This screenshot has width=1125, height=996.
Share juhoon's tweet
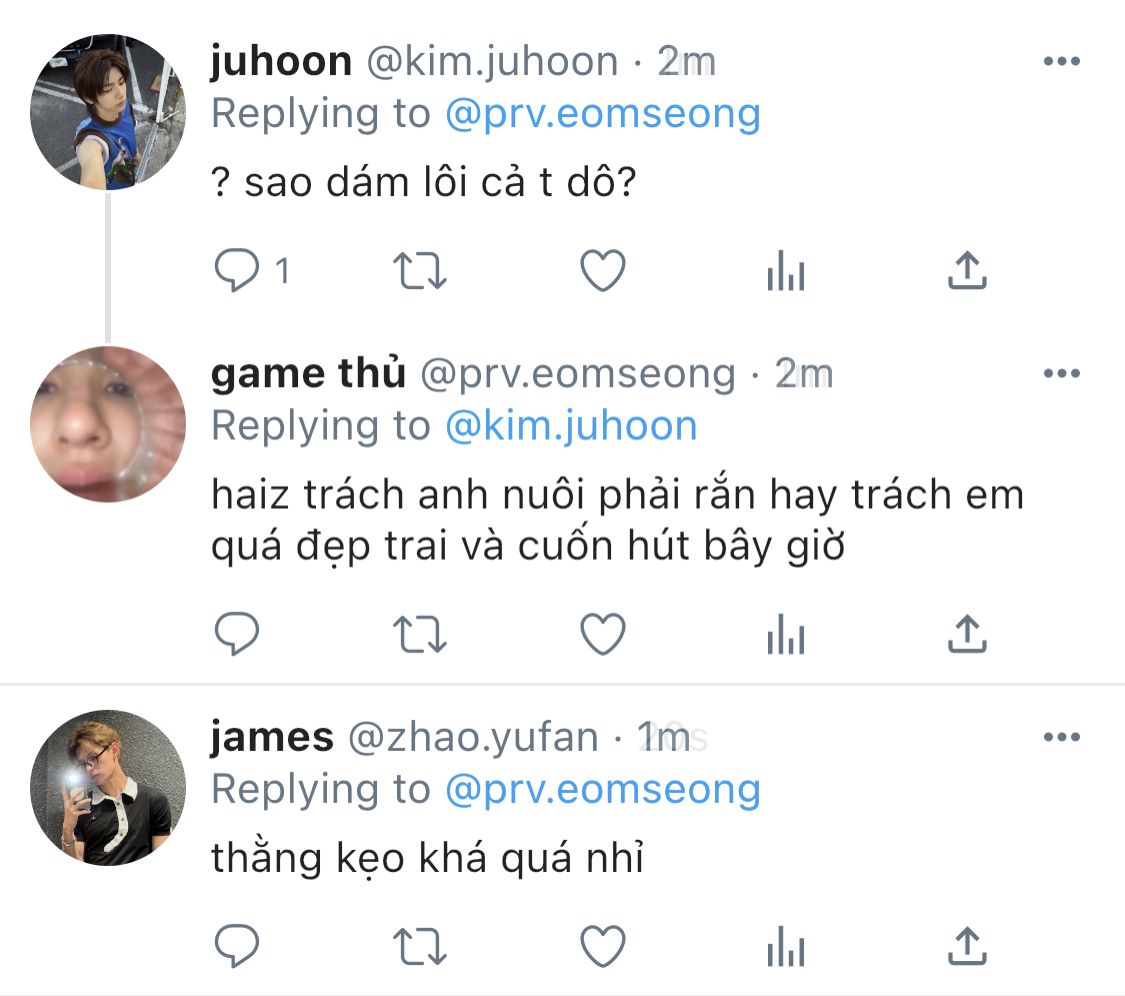point(967,270)
